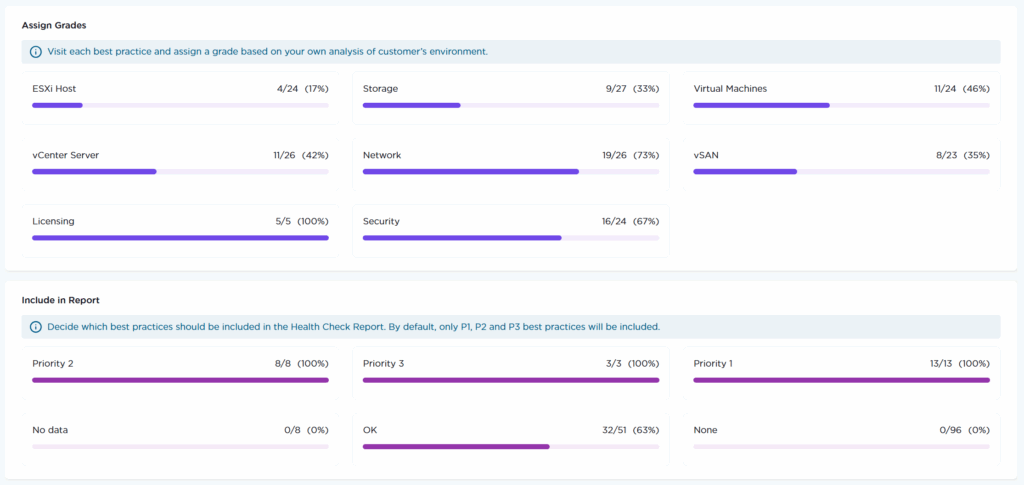Click the Network 19/26 progress bar
Screen dimensions: 1024x485
click(x=510, y=172)
